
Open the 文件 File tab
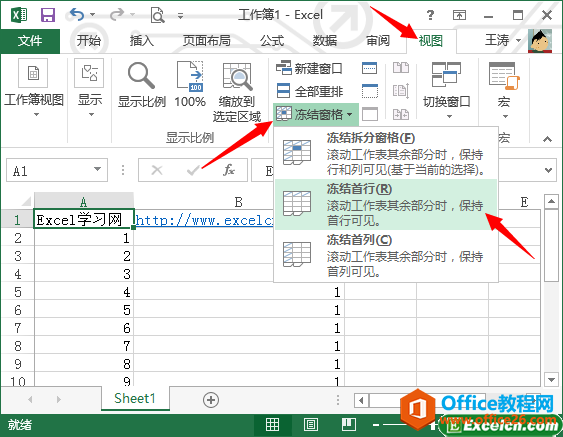[30, 41]
